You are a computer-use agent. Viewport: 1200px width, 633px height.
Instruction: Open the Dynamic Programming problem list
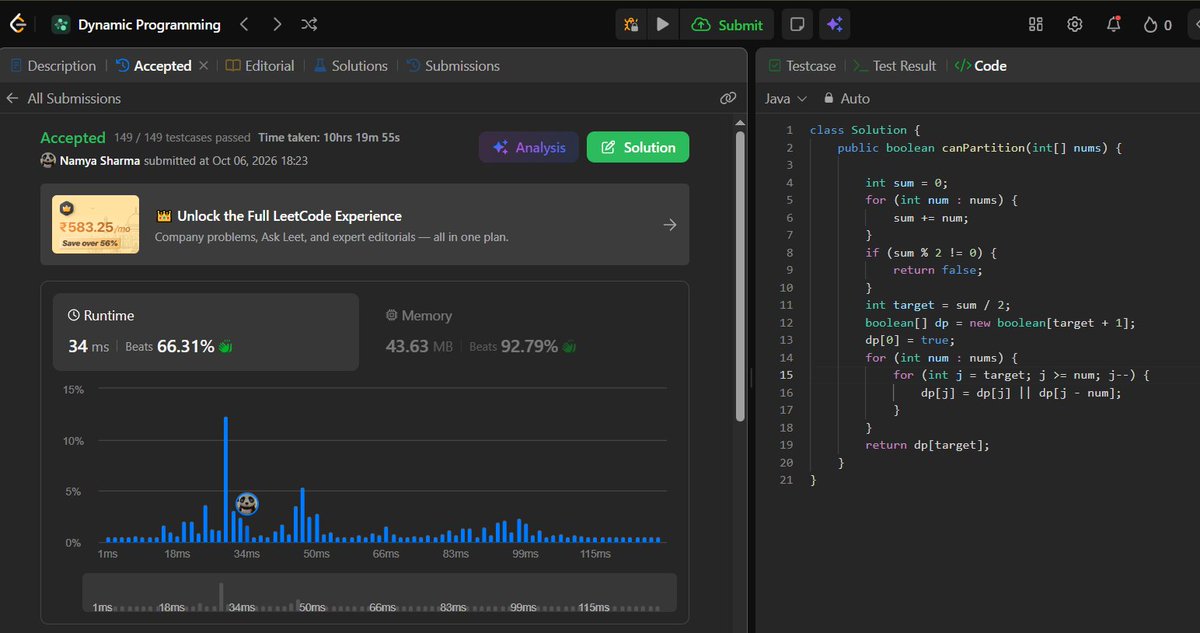(x=136, y=25)
